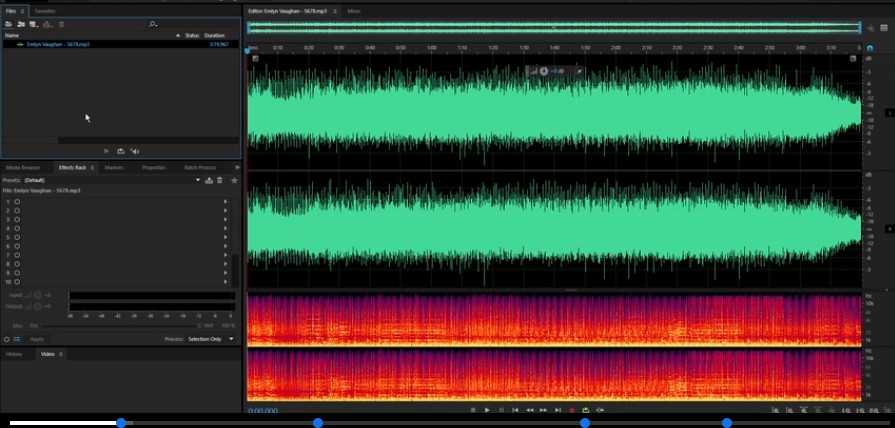895x428 pixels.
Task: Toggle power for effect slot 1
Action: [x=17, y=202]
